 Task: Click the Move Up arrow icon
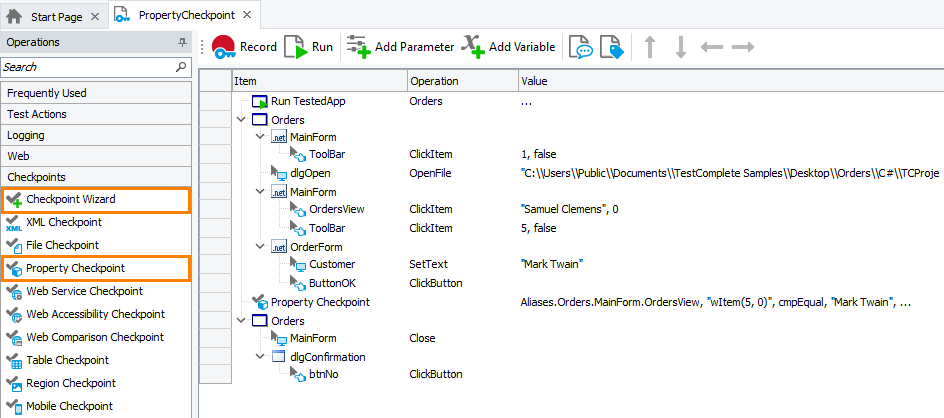(x=649, y=47)
